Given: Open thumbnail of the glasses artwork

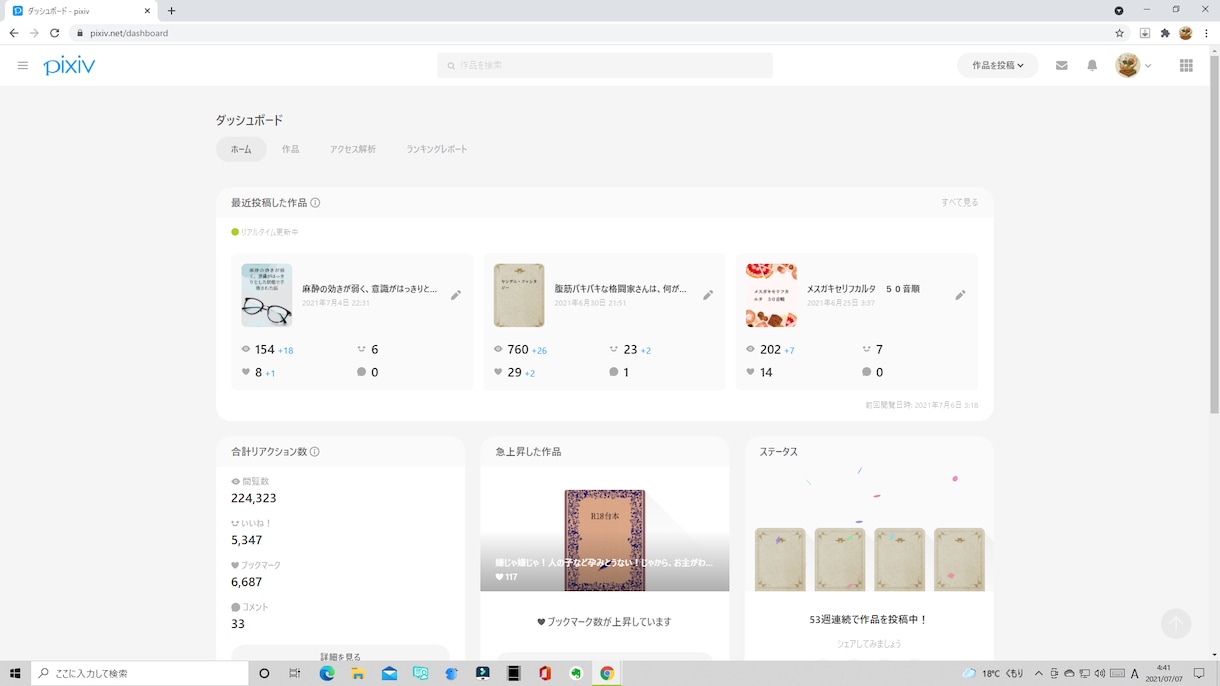Looking at the screenshot, I should tap(267, 295).
